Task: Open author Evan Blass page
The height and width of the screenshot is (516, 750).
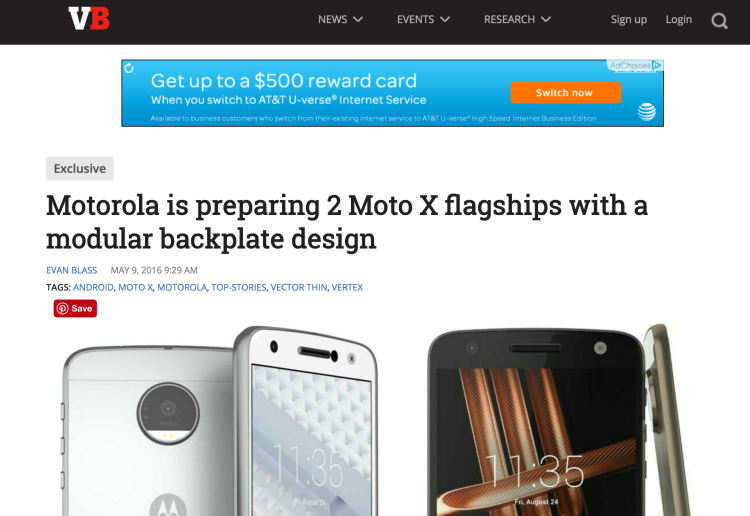Action: [x=71, y=270]
